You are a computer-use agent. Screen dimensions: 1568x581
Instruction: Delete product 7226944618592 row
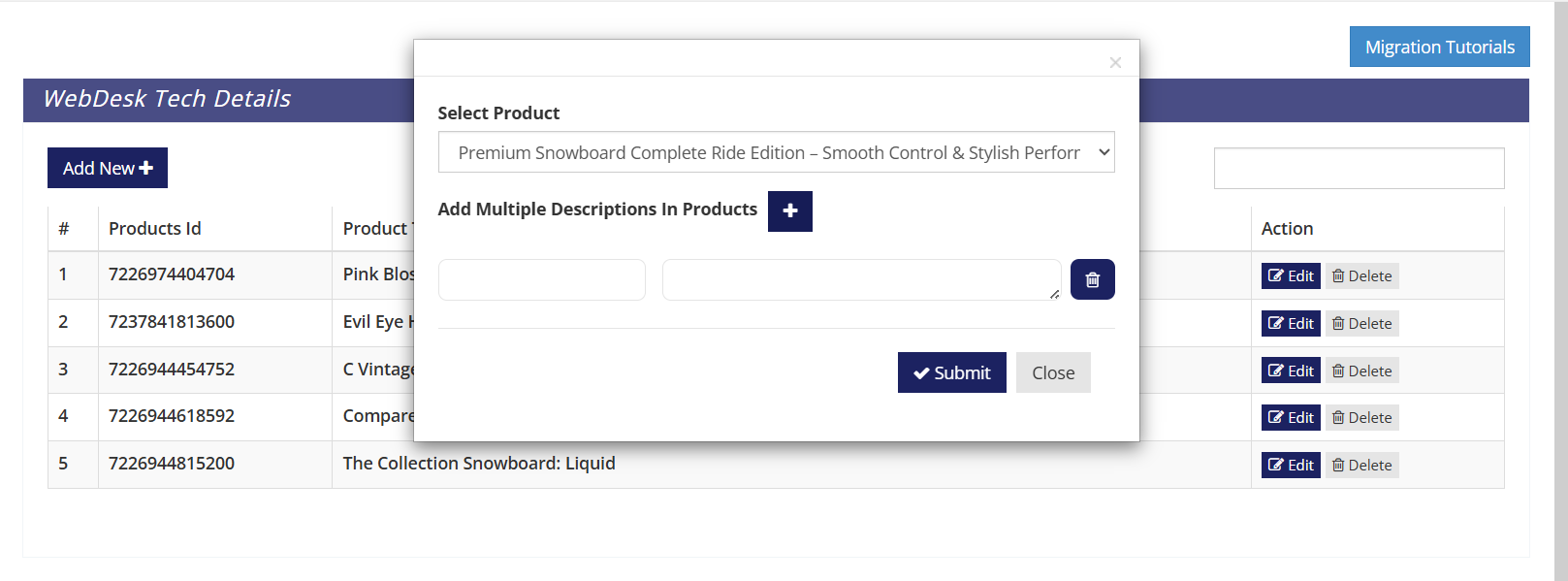[1361, 417]
